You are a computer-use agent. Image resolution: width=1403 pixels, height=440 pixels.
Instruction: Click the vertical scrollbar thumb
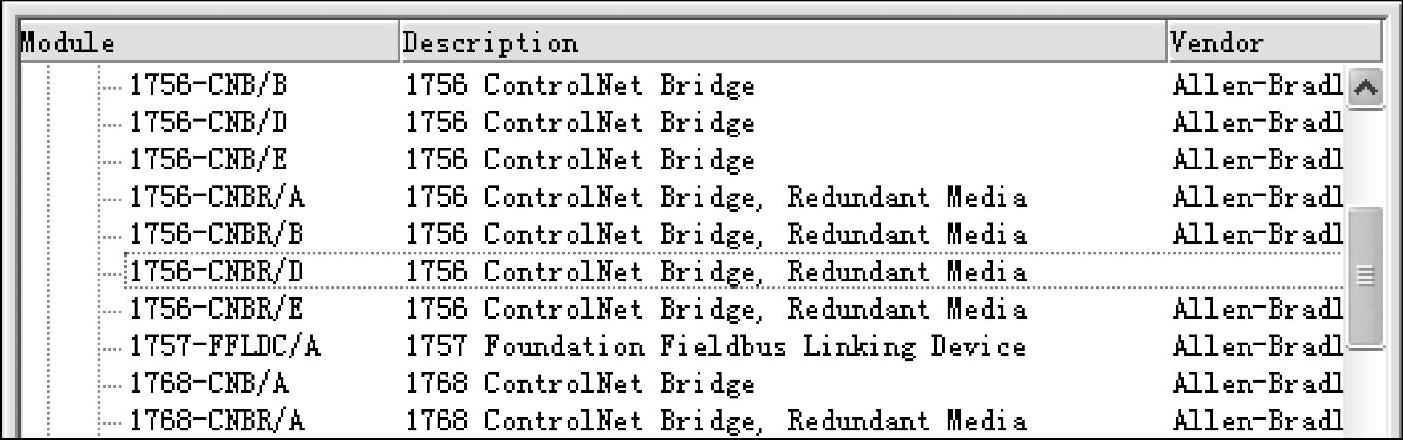(x=1365, y=278)
